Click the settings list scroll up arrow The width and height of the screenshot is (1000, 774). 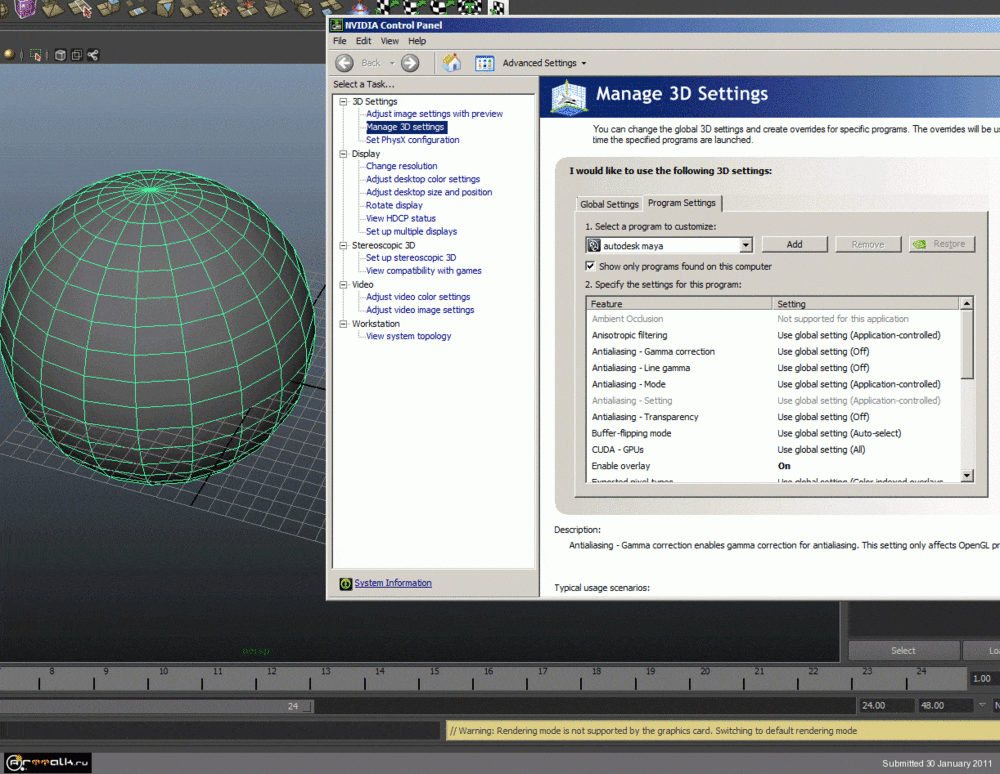click(967, 303)
